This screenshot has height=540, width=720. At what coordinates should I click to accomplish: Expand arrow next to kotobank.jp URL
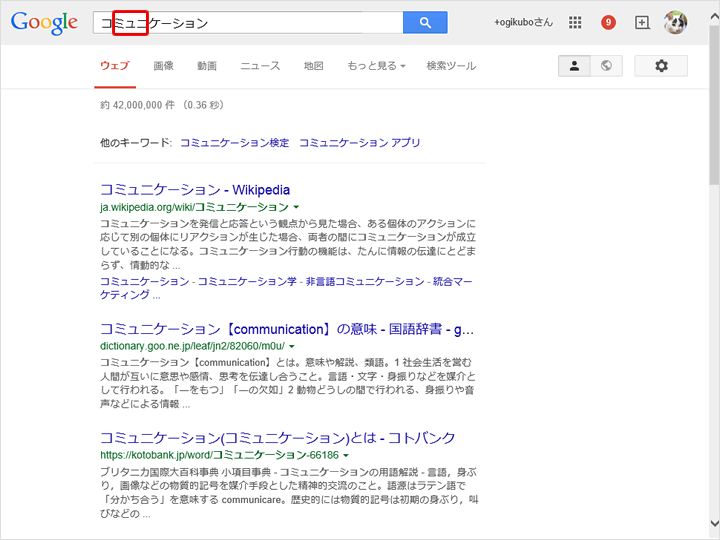click(346, 456)
